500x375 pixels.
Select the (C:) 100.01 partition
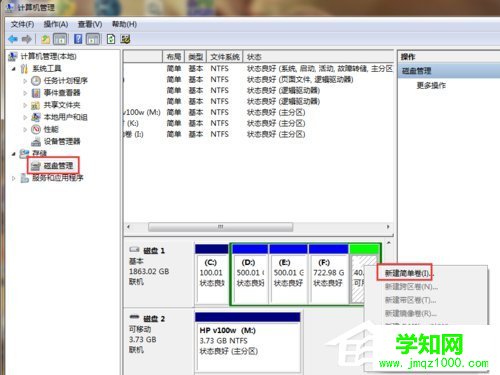tap(212, 274)
